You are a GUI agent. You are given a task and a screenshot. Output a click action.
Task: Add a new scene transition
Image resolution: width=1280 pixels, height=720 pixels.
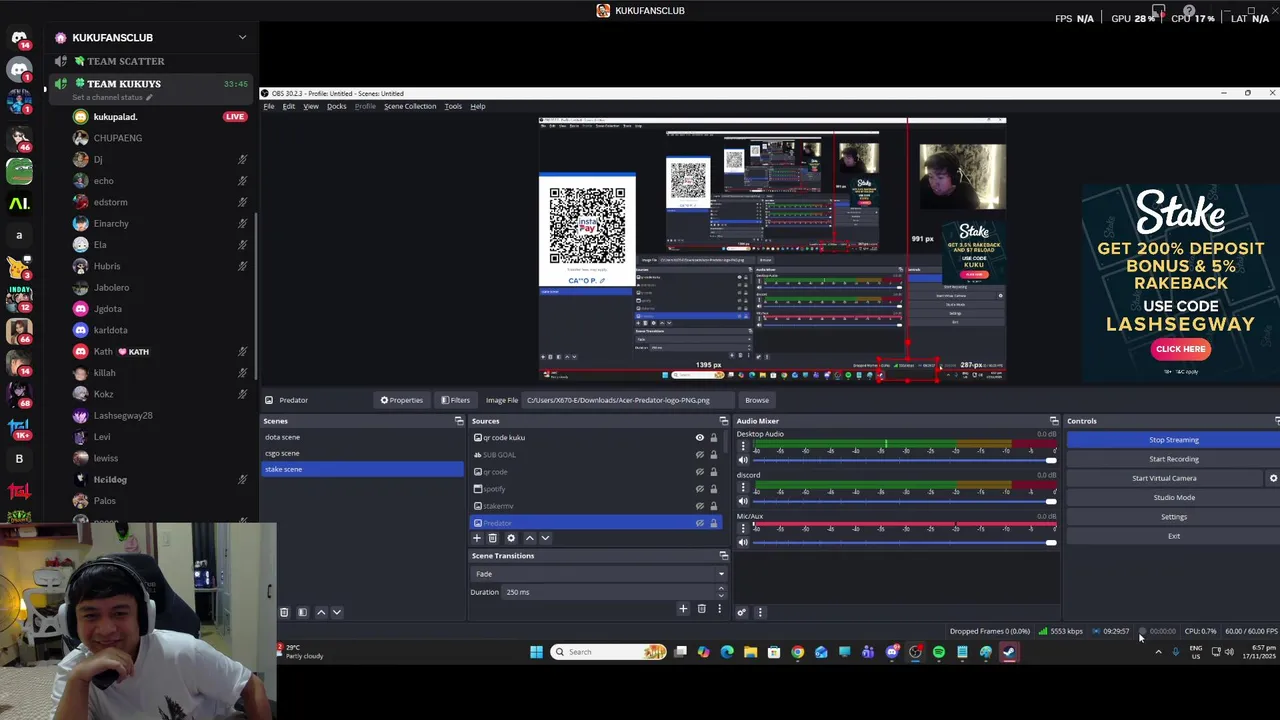(683, 609)
